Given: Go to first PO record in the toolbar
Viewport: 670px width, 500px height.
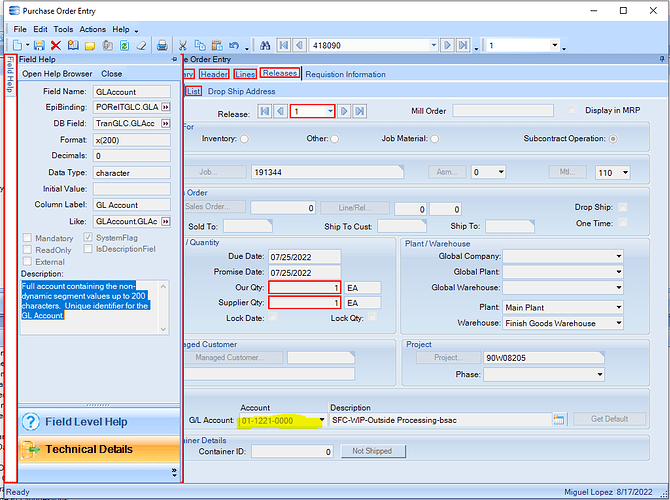Looking at the screenshot, I should tap(284, 45).
